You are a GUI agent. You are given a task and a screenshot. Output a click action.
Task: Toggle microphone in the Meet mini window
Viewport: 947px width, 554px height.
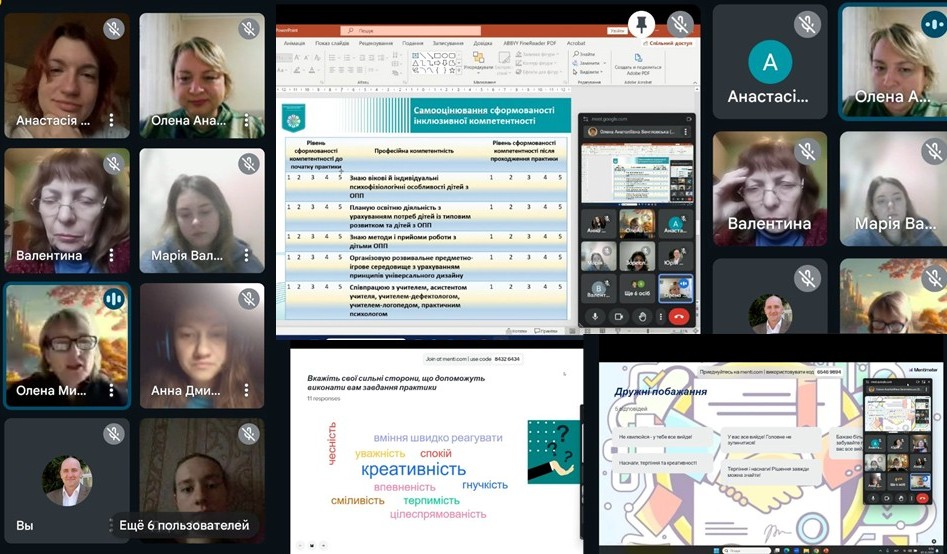(596, 316)
